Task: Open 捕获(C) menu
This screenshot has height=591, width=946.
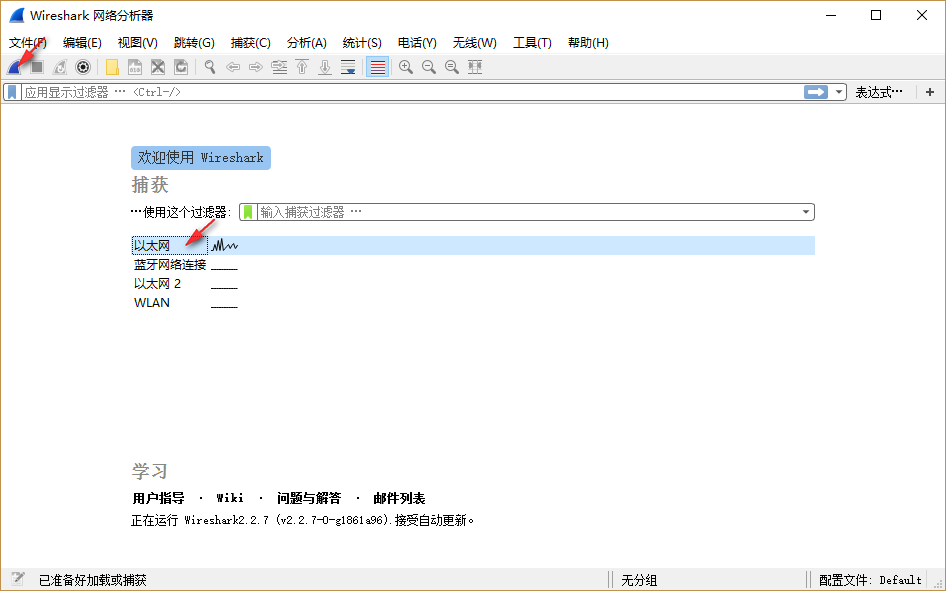Action: 250,43
